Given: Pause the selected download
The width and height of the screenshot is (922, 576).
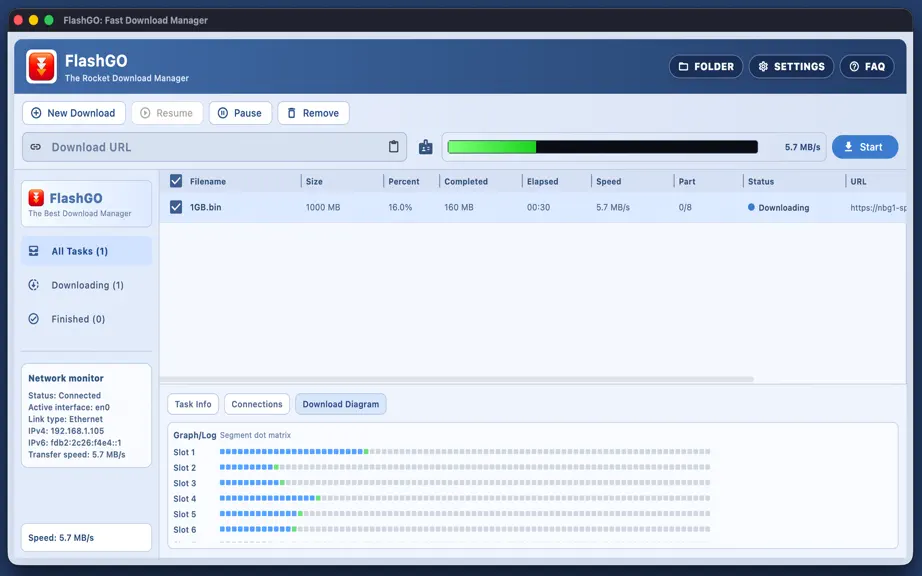Looking at the screenshot, I should coord(240,113).
